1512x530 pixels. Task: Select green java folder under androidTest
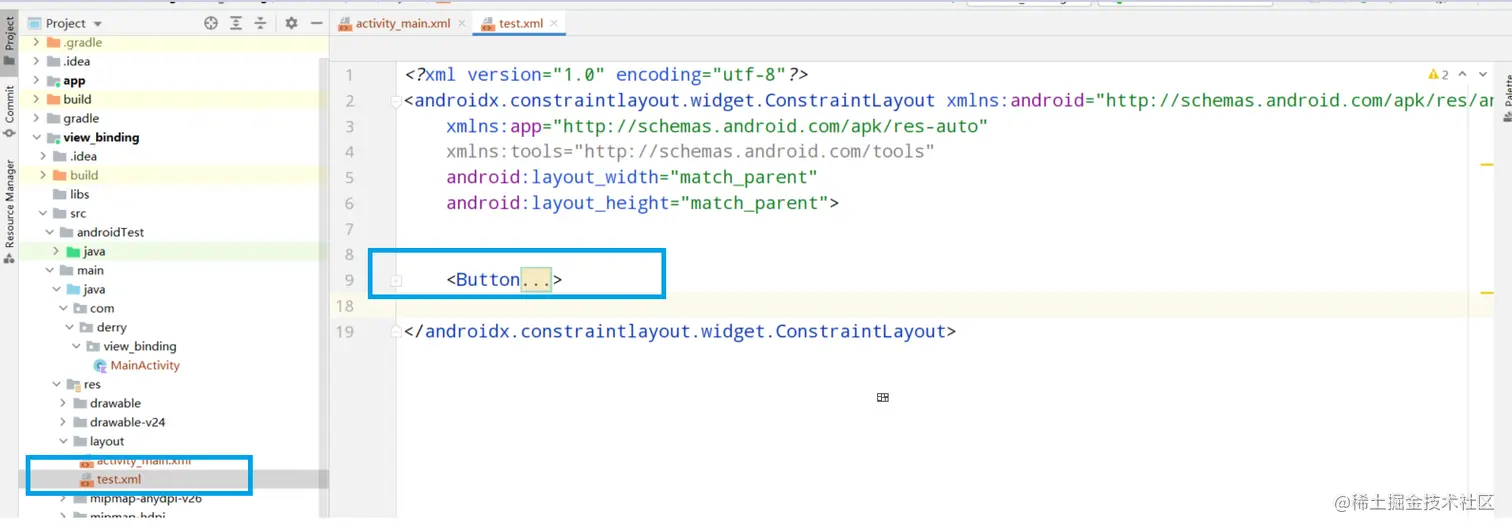click(x=94, y=252)
